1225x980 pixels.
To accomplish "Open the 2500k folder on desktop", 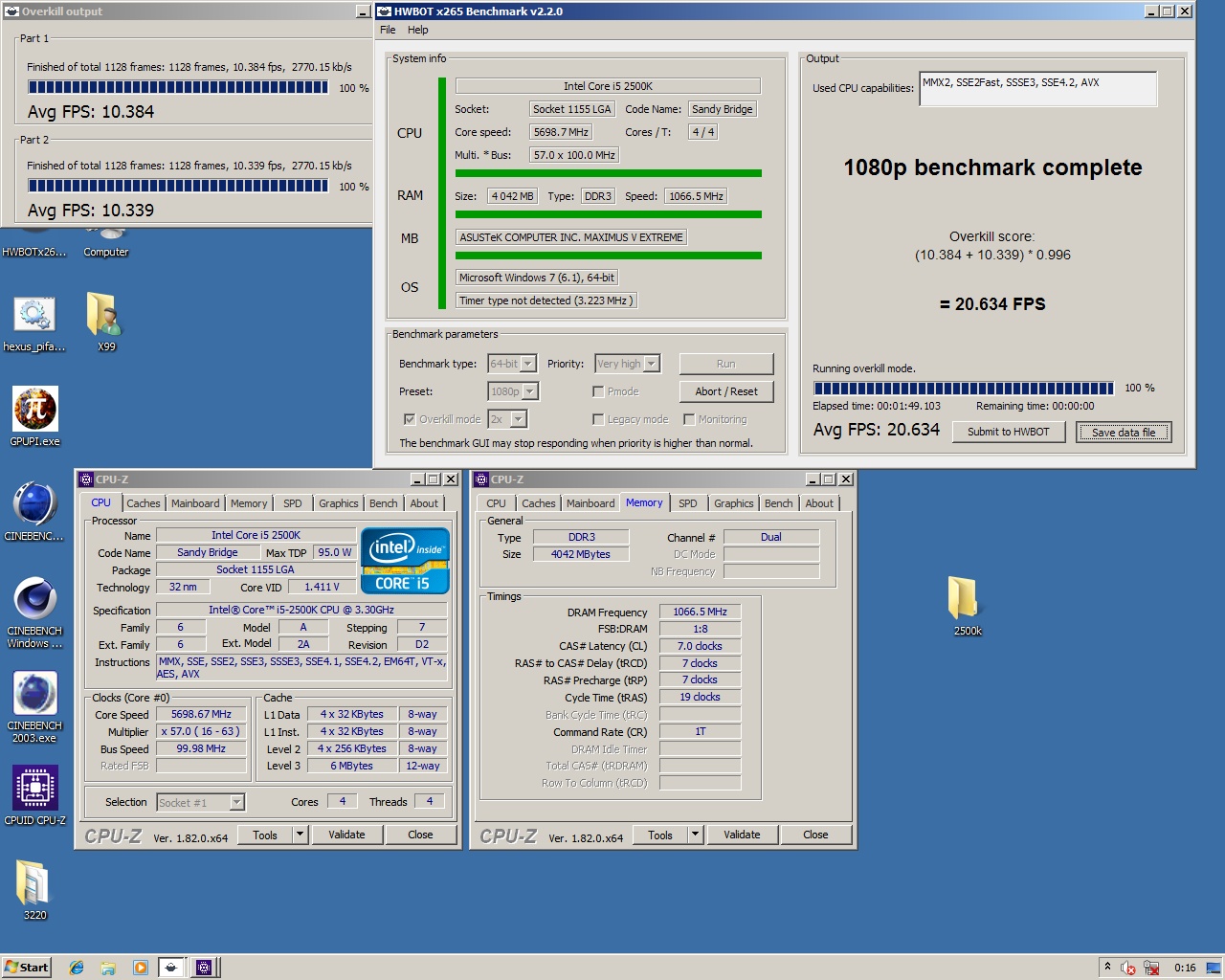I will pos(968,606).
